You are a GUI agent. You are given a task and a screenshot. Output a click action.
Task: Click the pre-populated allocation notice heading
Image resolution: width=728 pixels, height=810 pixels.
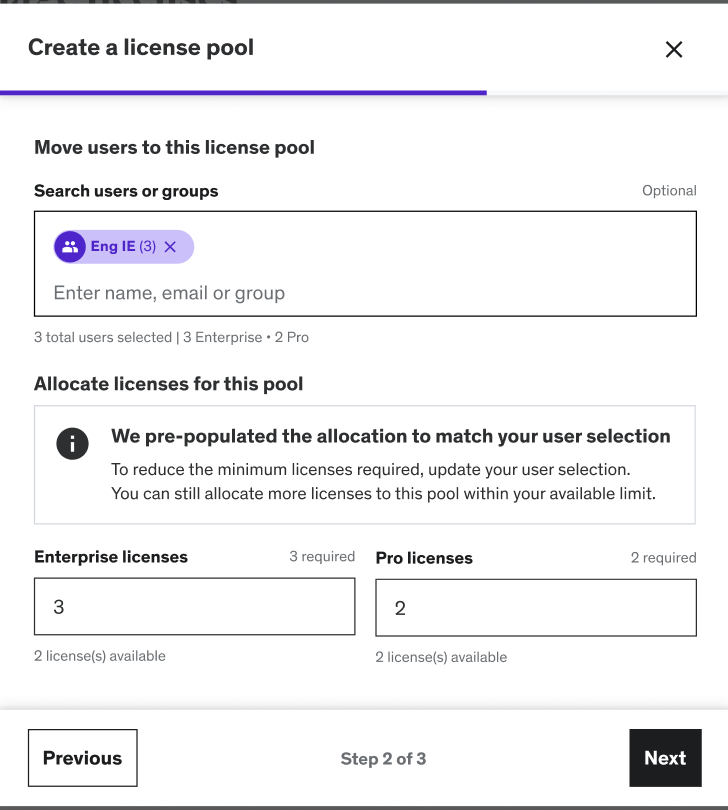tap(390, 436)
